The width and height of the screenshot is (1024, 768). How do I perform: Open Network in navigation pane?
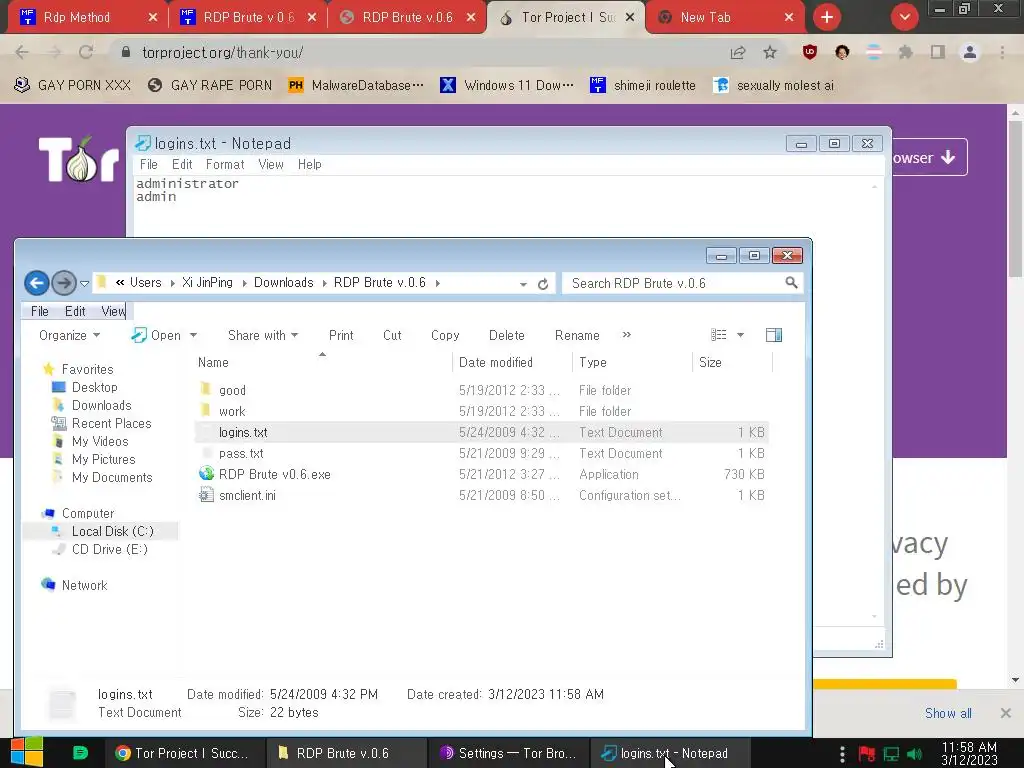(x=84, y=585)
